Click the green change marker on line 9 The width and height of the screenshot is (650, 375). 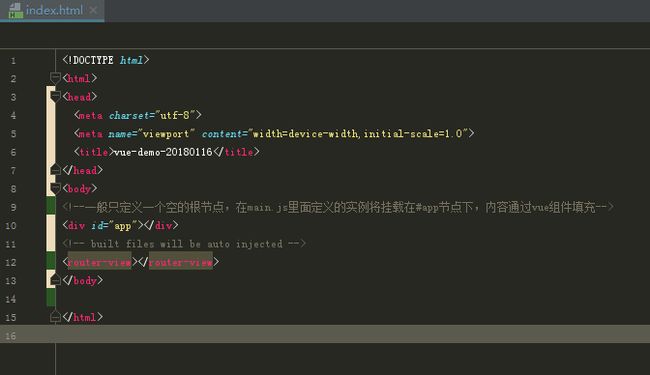[x=51, y=206]
